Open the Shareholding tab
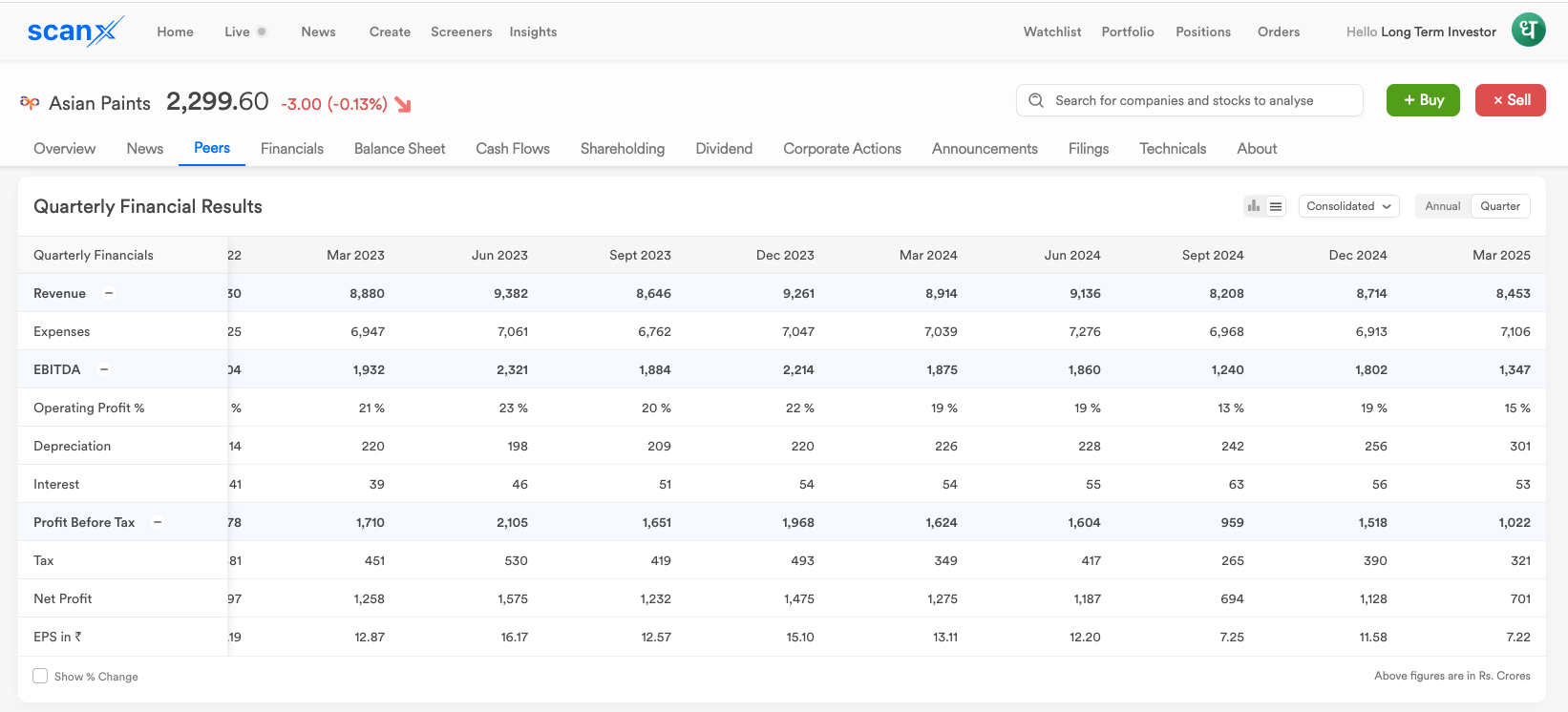This screenshot has height=712, width=1568. coord(623,149)
